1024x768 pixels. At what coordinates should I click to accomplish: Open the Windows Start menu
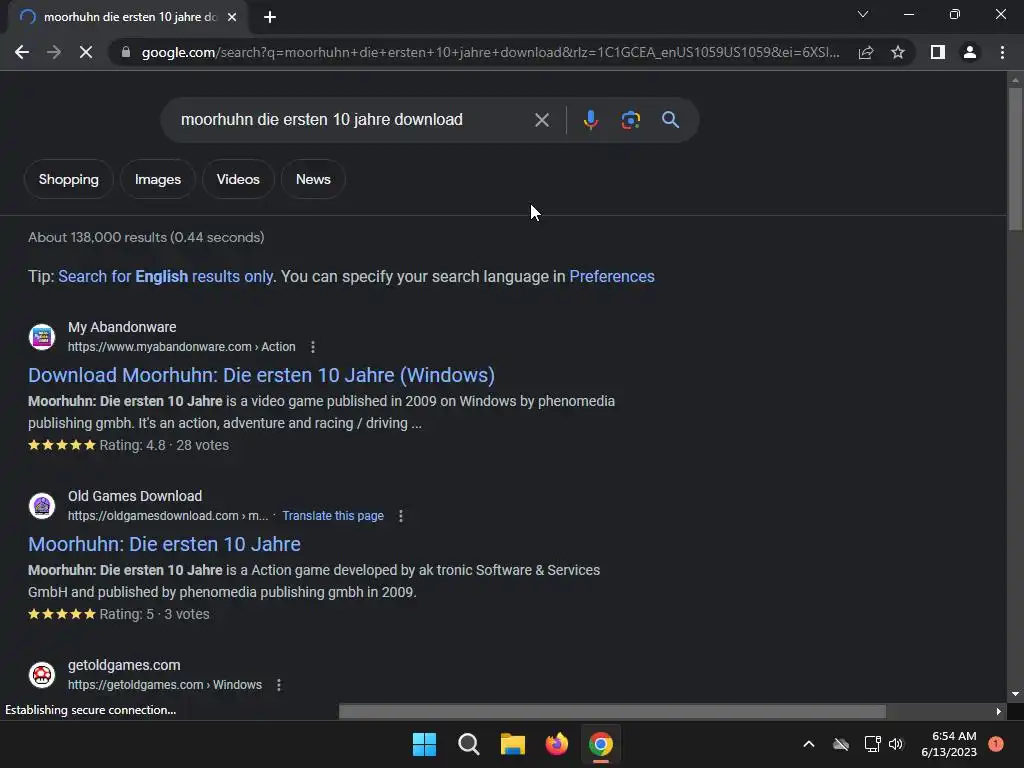(424, 744)
